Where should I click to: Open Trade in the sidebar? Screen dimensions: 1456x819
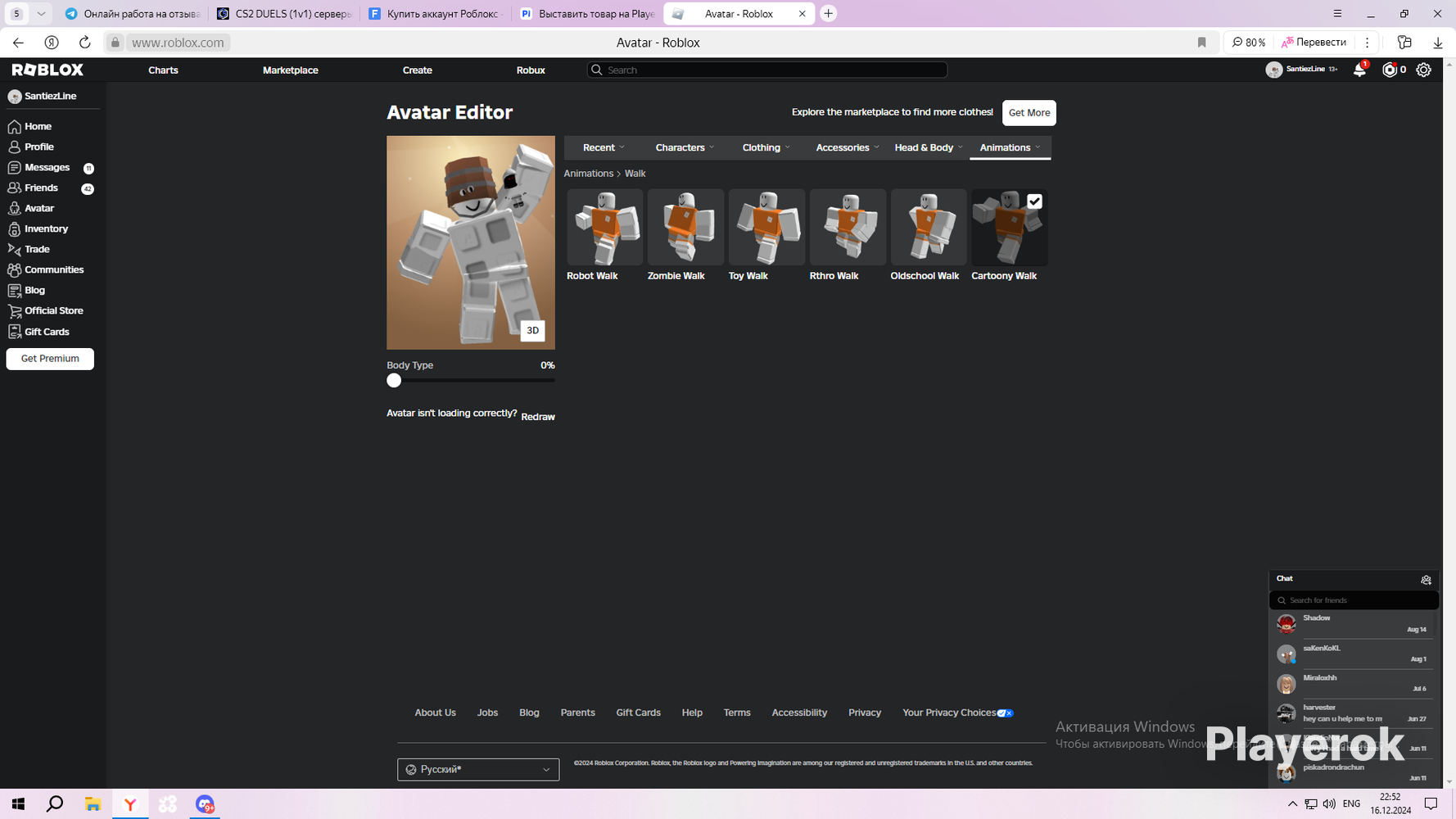coord(29,249)
